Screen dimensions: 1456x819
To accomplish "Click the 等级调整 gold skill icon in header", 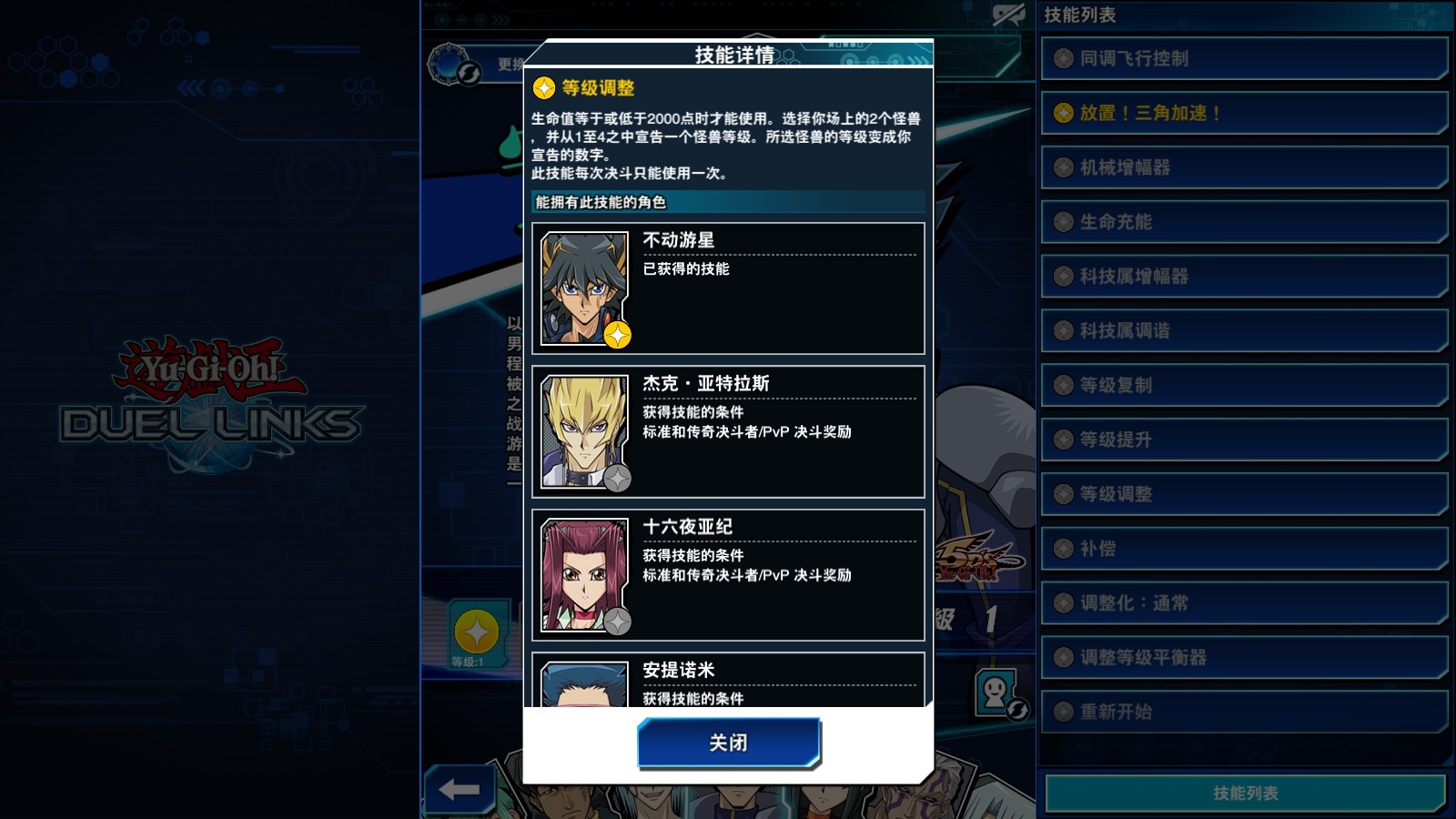I will point(543,87).
